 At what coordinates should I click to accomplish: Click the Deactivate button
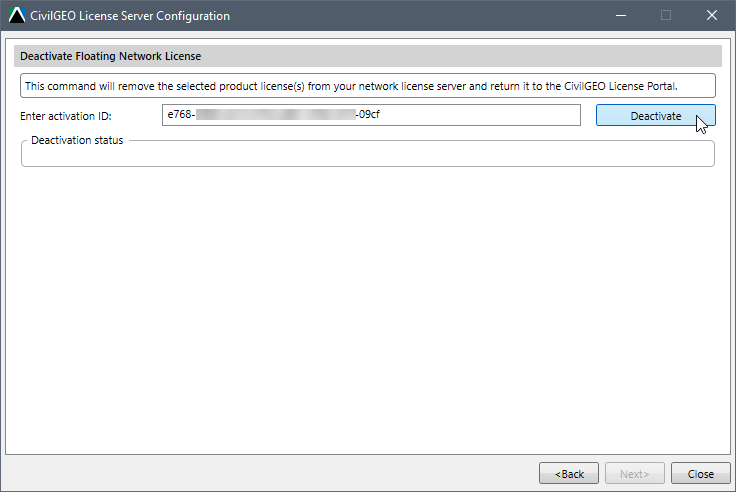(x=655, y=115)
